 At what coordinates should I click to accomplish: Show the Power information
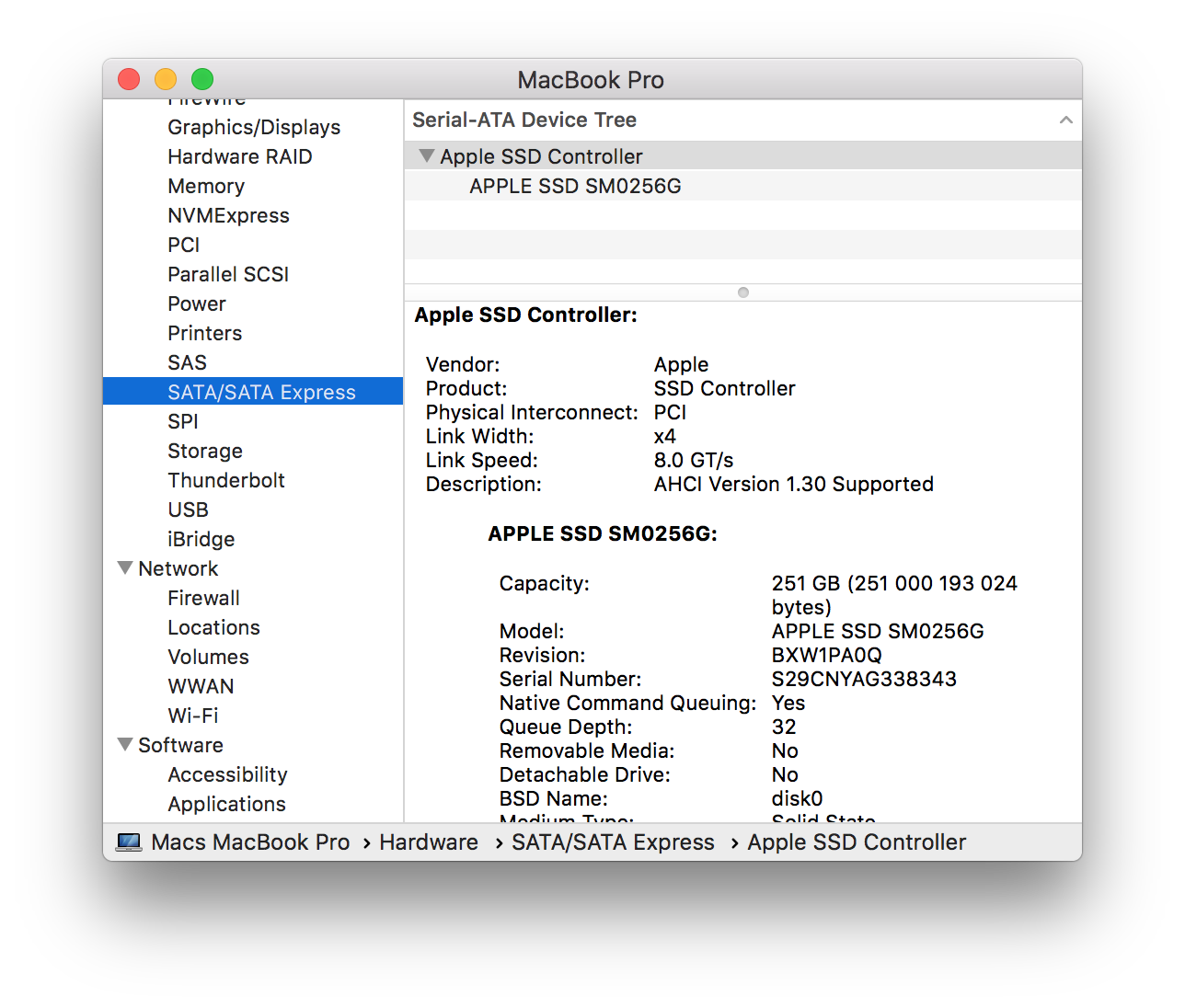(x=197, y=304)
